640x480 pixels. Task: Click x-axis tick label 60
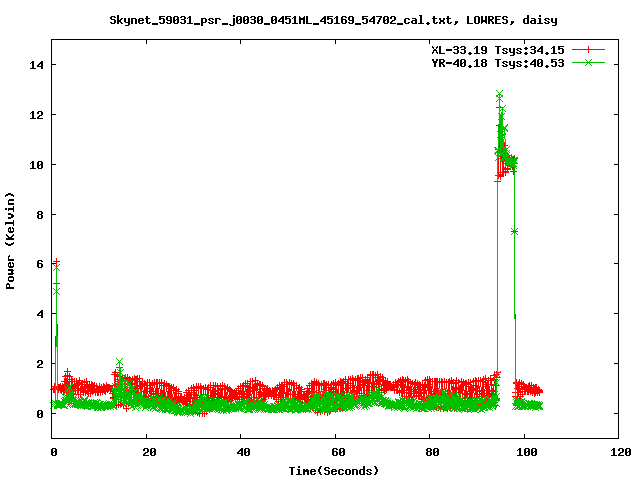coord(338,452)
